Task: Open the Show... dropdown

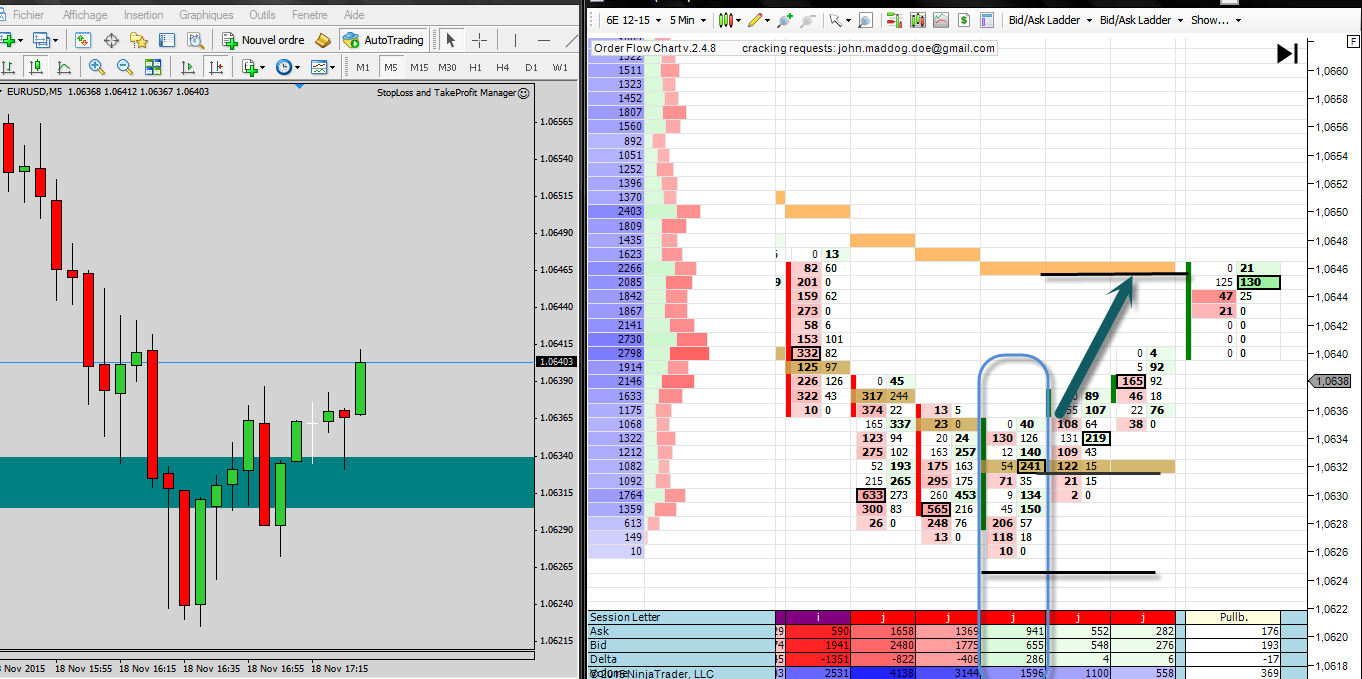Action: [1215, 19]
